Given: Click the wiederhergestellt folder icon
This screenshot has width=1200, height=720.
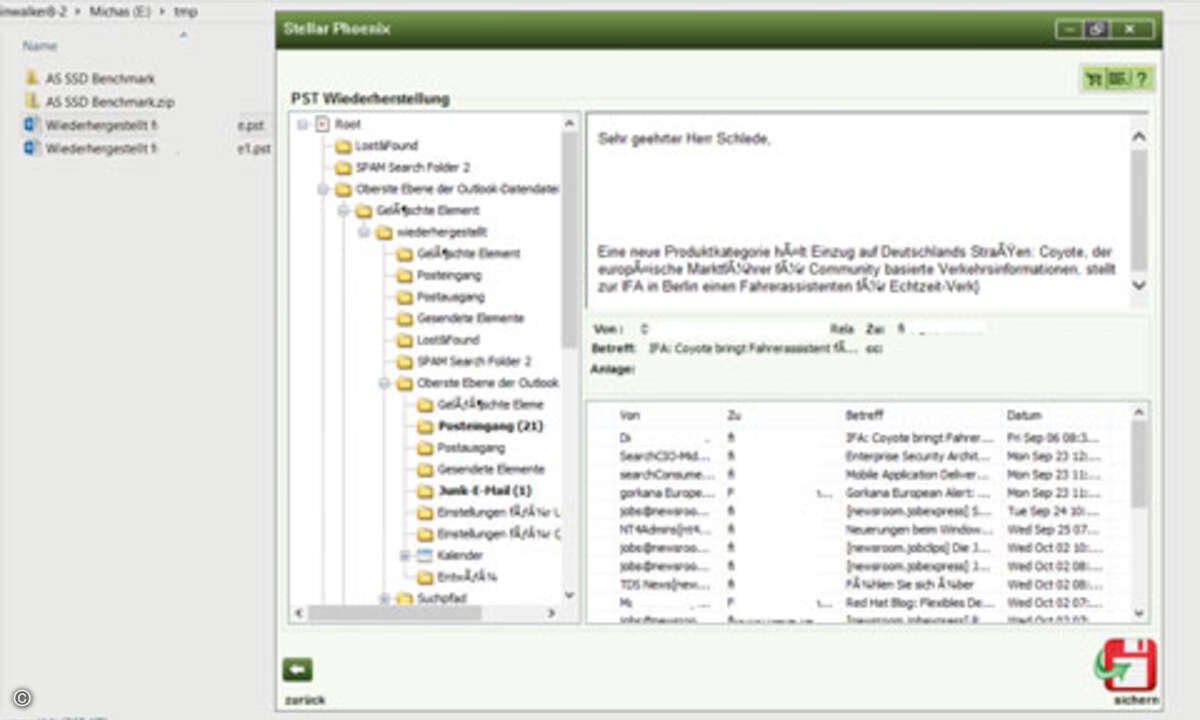Looking at the screenshot, I should [x=383, y=232].
